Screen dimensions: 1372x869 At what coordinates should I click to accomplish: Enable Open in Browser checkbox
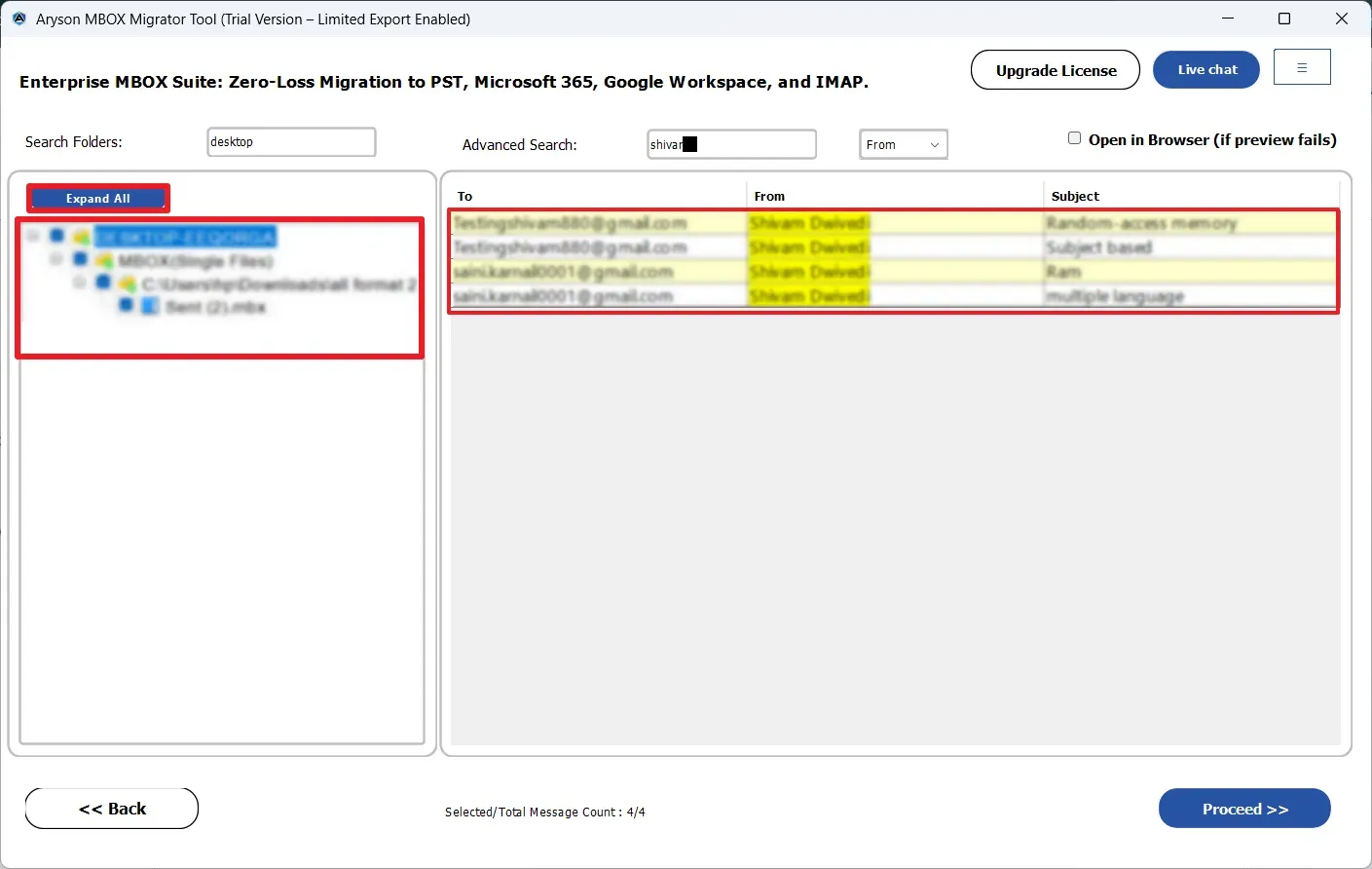pyautogui.click(x=1074, y=138)
